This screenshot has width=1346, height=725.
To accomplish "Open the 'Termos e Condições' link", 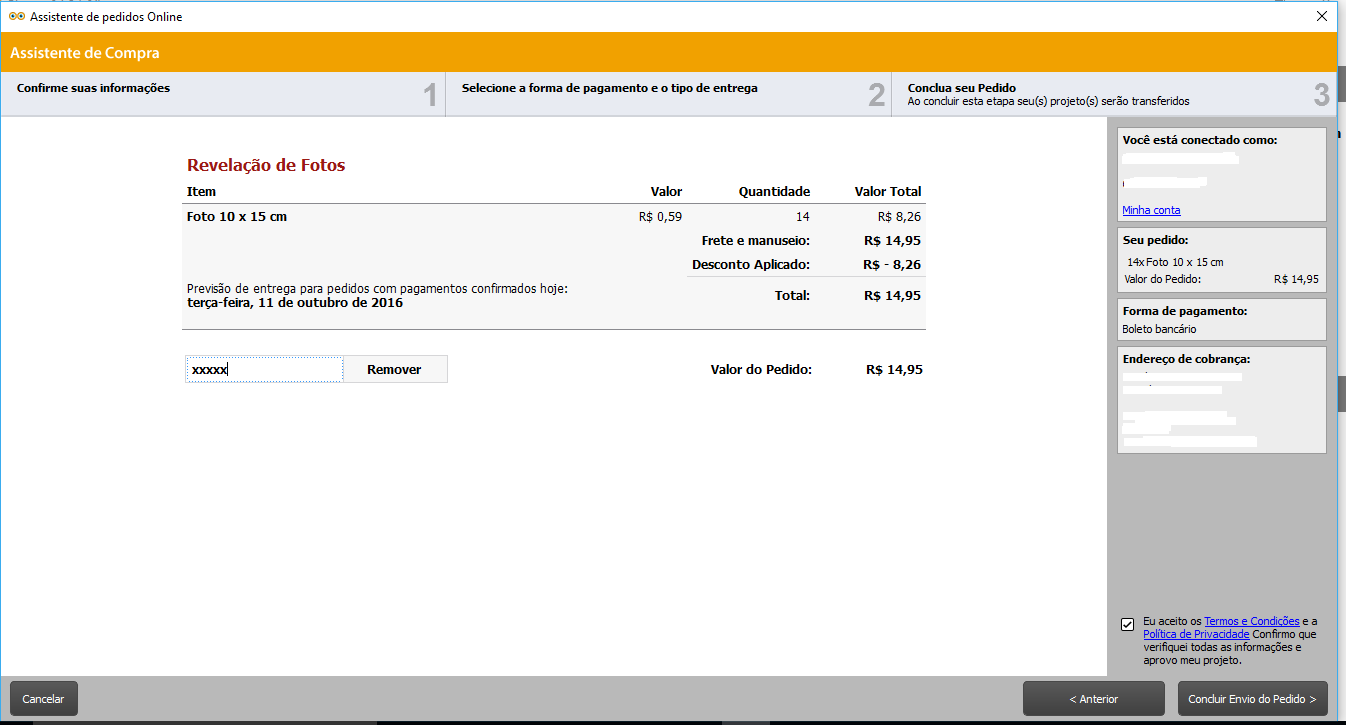I will click(x=1251, y=621).
